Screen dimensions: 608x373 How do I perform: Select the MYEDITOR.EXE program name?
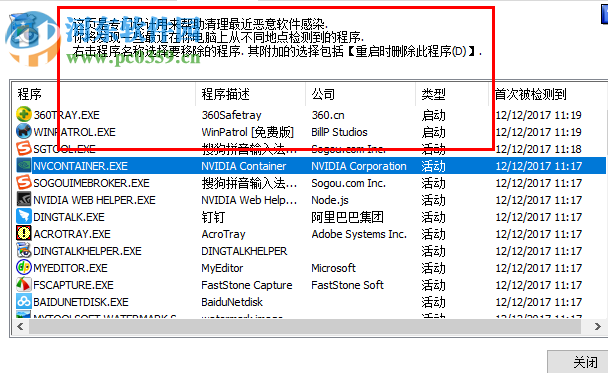click(x=70, y=268)
